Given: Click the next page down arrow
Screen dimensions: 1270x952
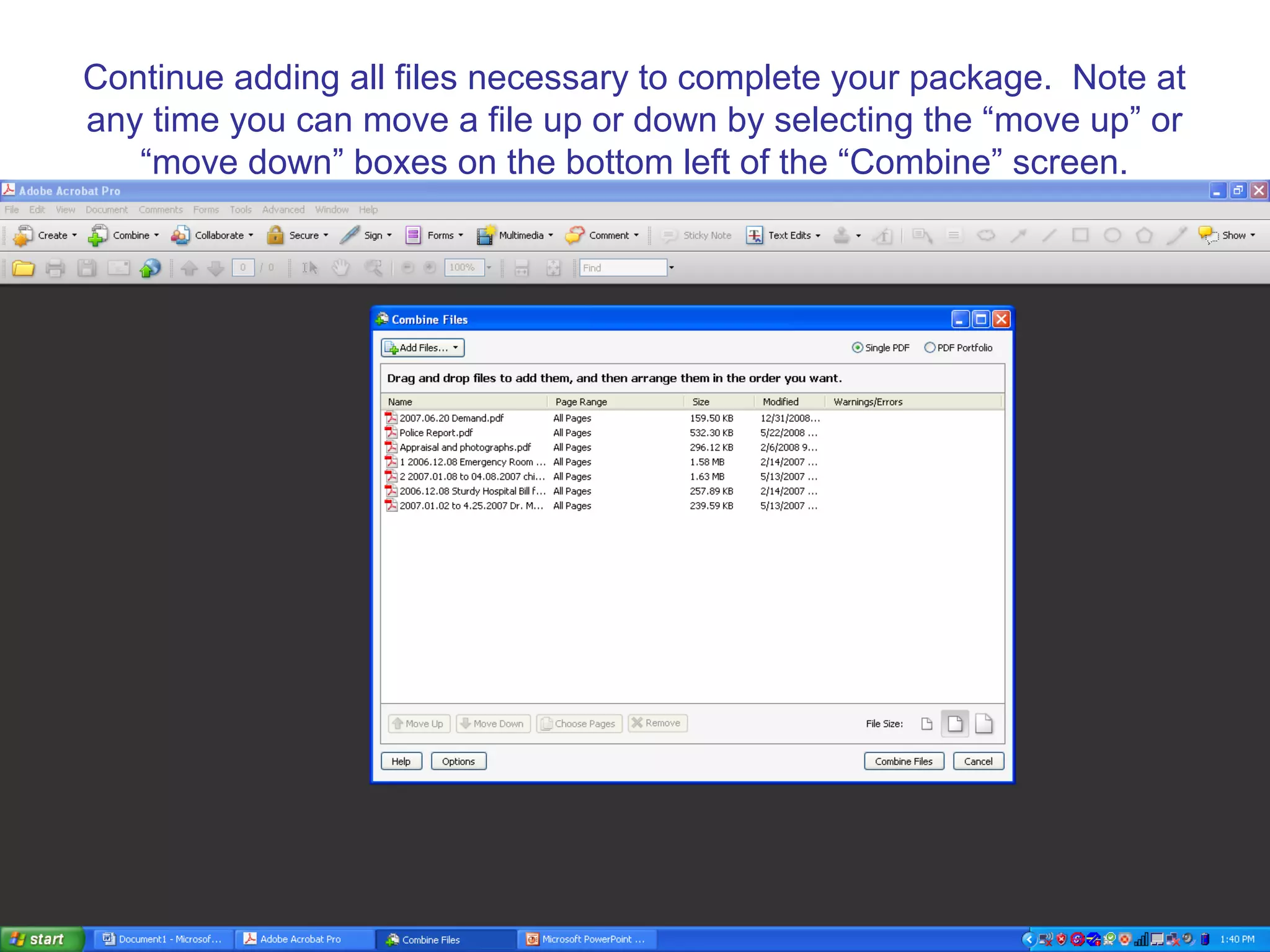Looking at the screenshot, I should (x=216, y=268).
